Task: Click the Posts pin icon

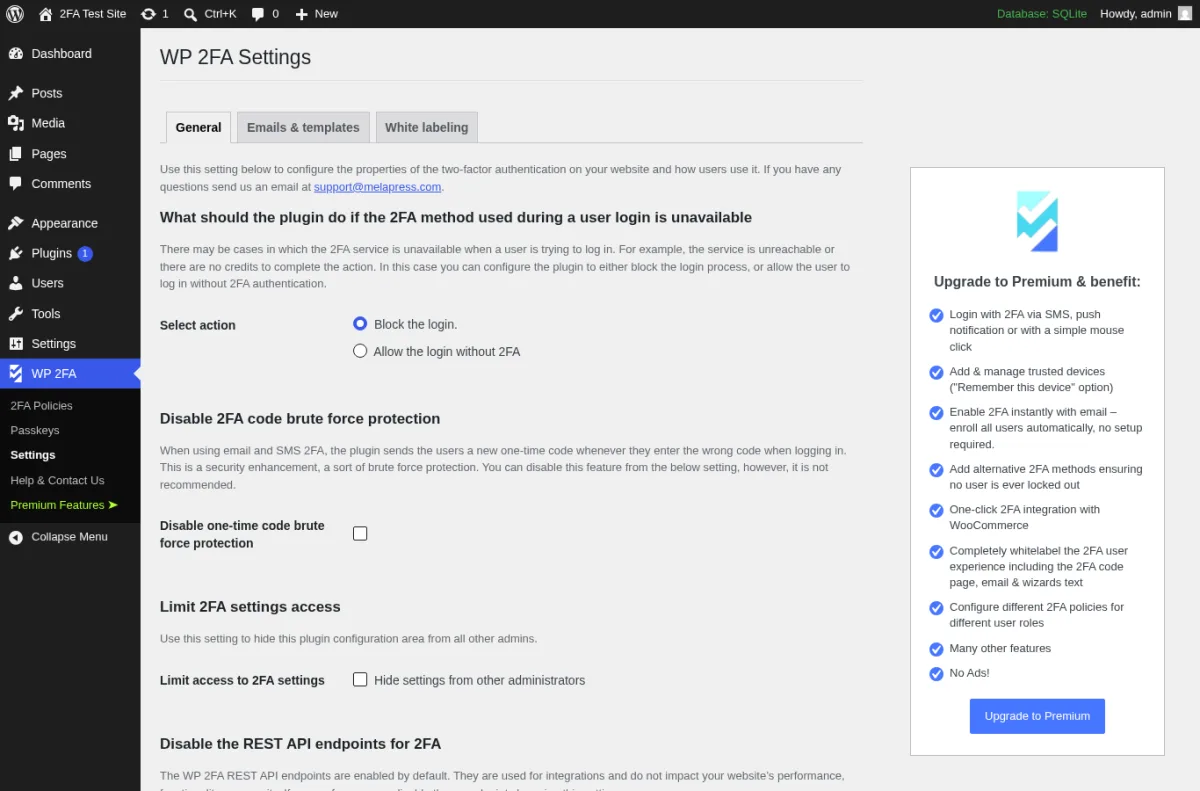Action: [16, 93]
